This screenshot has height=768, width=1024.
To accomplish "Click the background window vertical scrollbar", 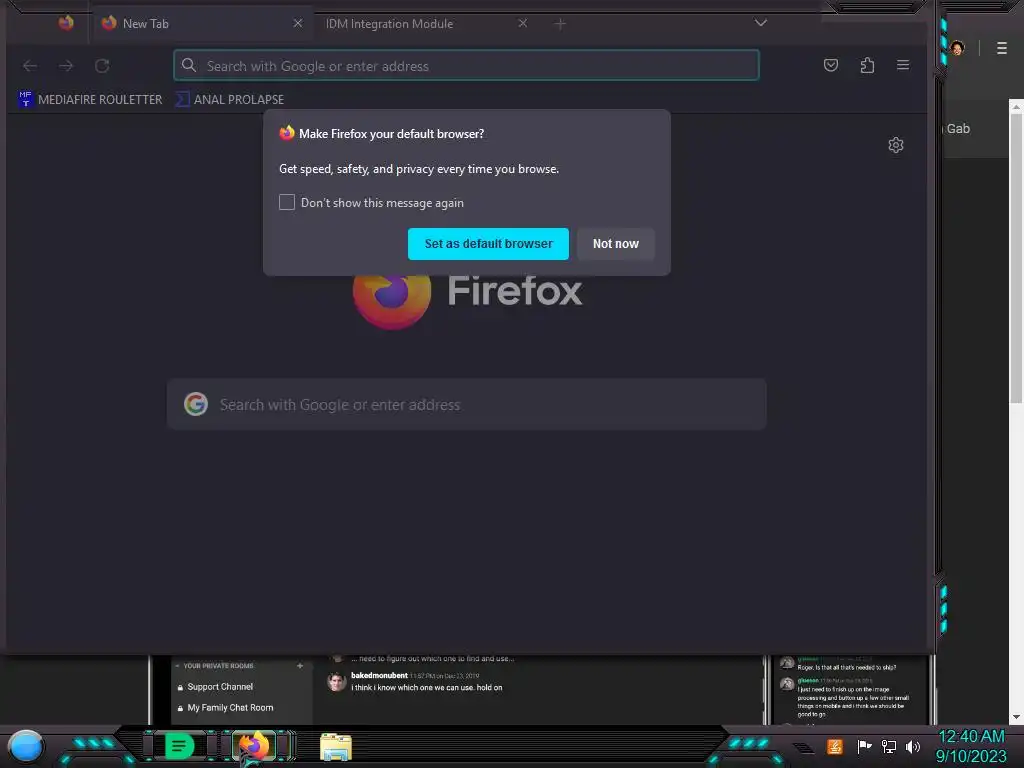I will click(1016, 258).
